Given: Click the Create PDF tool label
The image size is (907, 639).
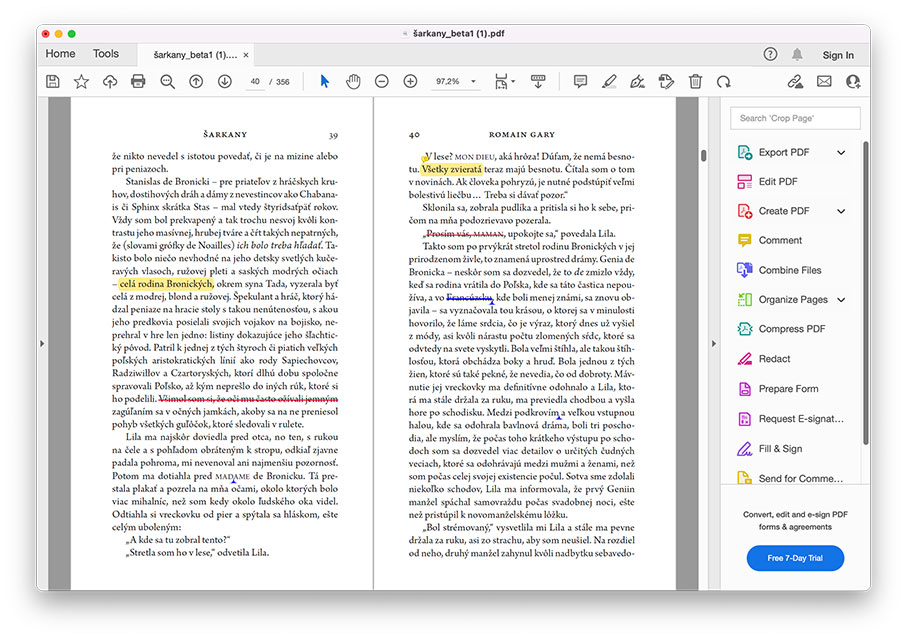Looking at the screenshot, I should pyautogui.click(x=784, y=211).
